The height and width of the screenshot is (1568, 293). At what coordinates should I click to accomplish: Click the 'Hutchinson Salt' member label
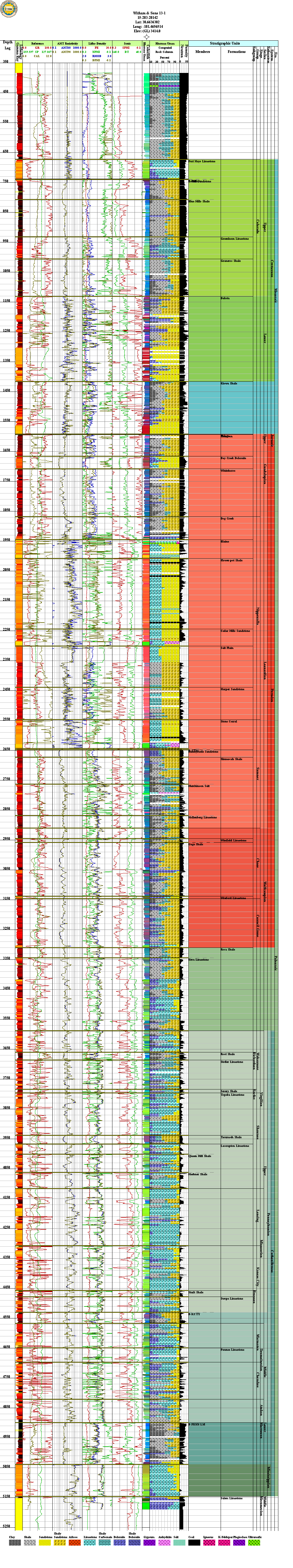pos(199,786)
